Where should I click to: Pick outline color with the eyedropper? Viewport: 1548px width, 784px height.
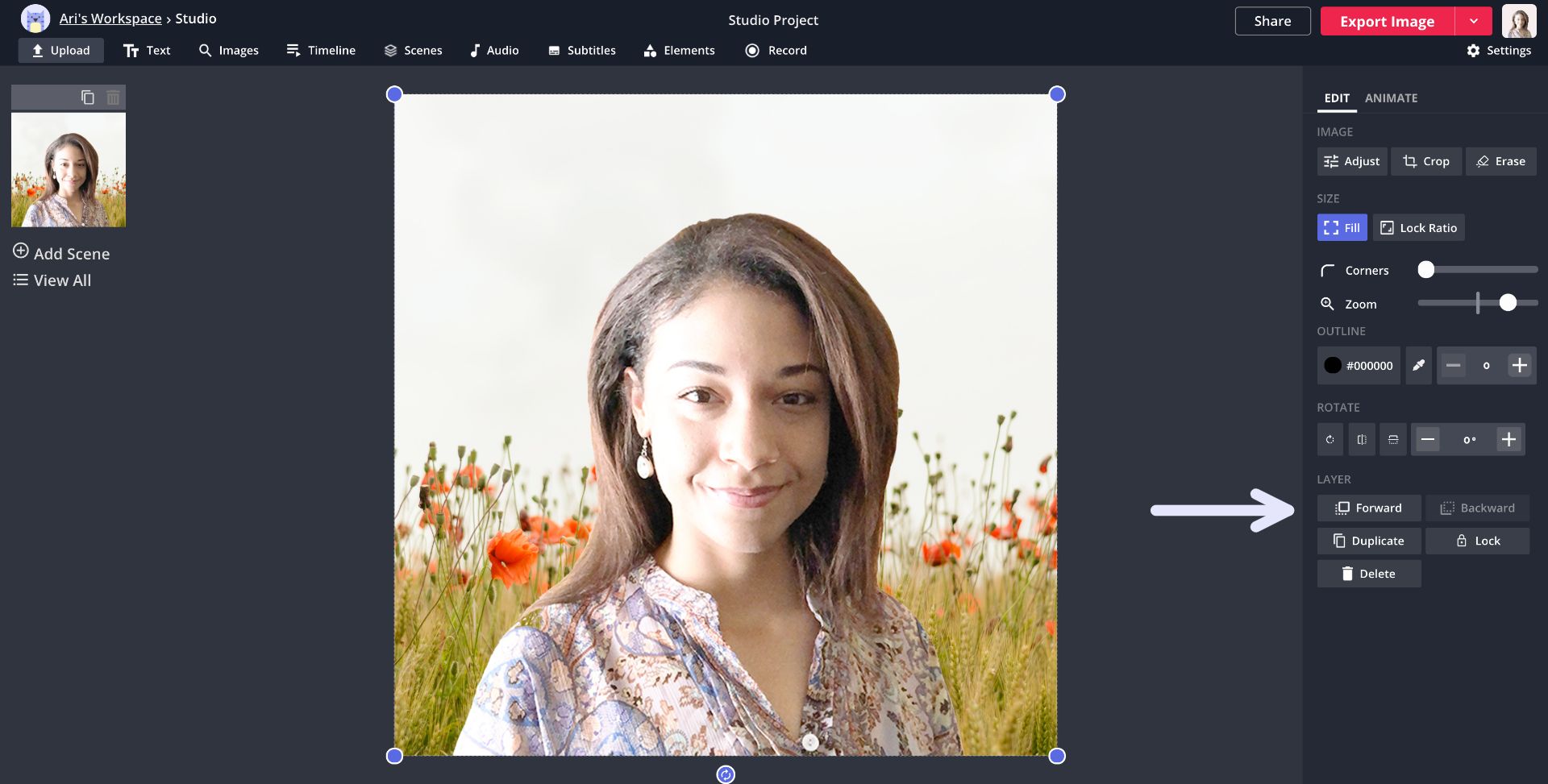1418,366
